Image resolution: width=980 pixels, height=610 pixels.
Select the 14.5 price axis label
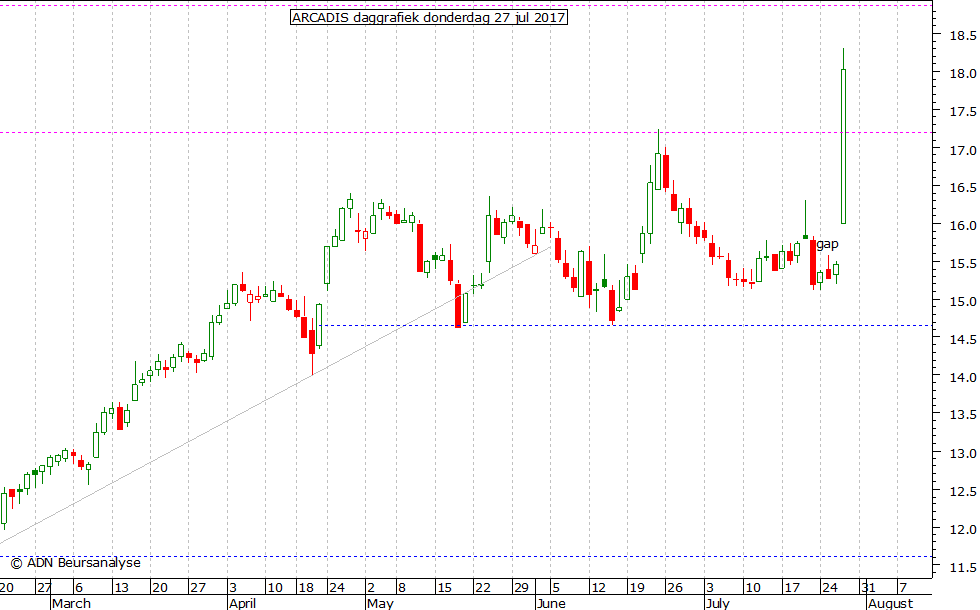pos(963,339)
